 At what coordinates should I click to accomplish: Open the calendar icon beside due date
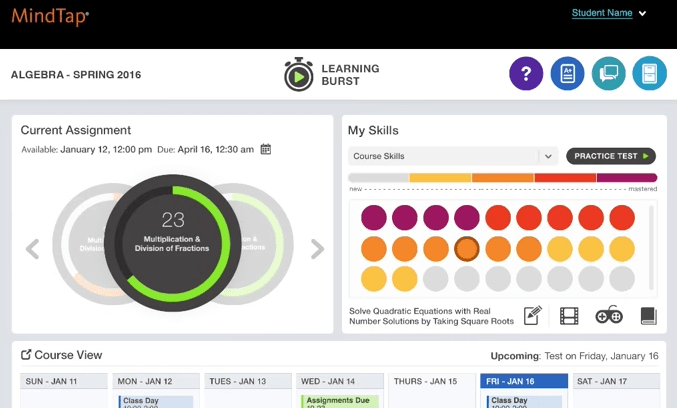point(266,149)
